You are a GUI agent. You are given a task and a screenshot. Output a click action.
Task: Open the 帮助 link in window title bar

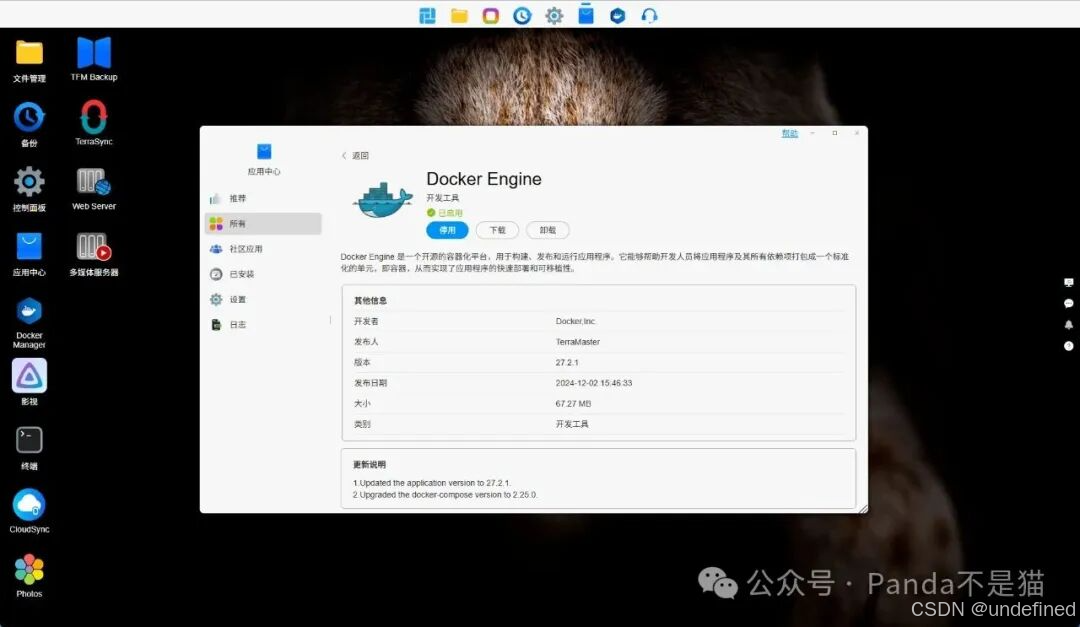(789, 133)
